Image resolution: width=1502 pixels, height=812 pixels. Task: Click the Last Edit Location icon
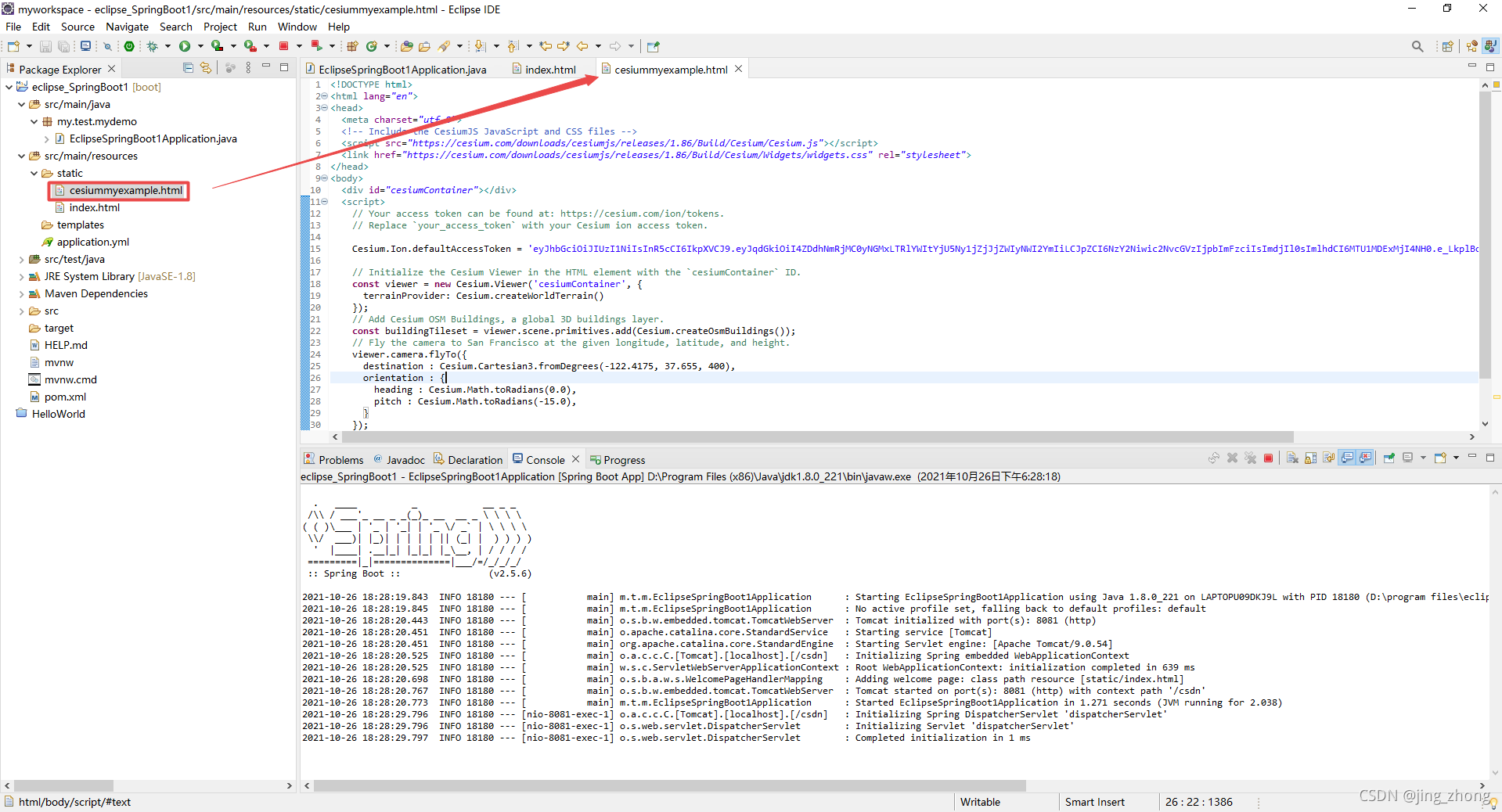[546, 46]
